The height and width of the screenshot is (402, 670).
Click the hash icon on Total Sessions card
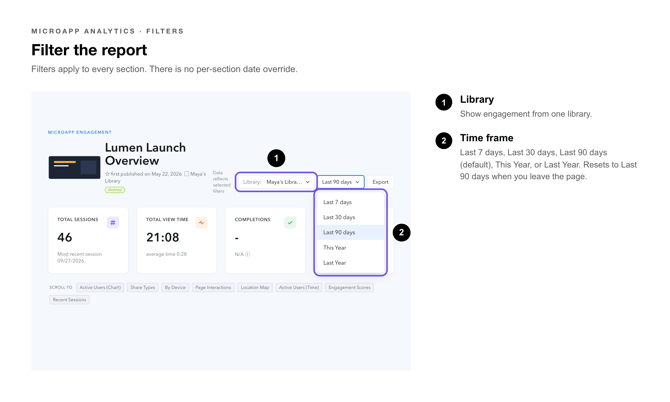pos(113,223)
